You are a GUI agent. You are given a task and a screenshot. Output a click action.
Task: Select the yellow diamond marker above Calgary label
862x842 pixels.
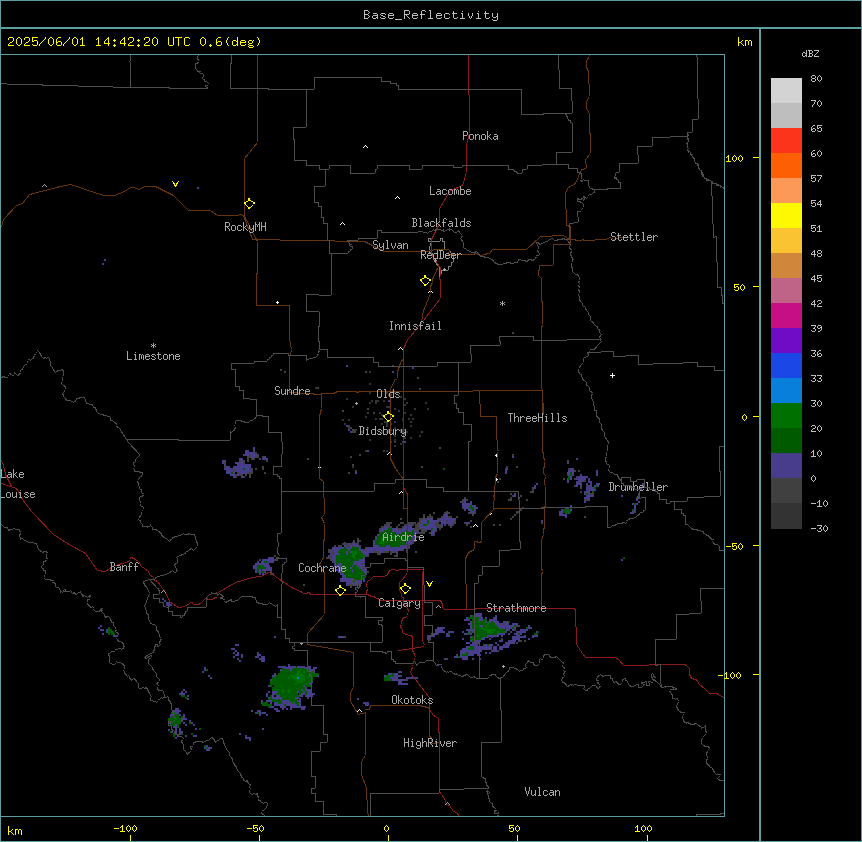coord(405,589)
